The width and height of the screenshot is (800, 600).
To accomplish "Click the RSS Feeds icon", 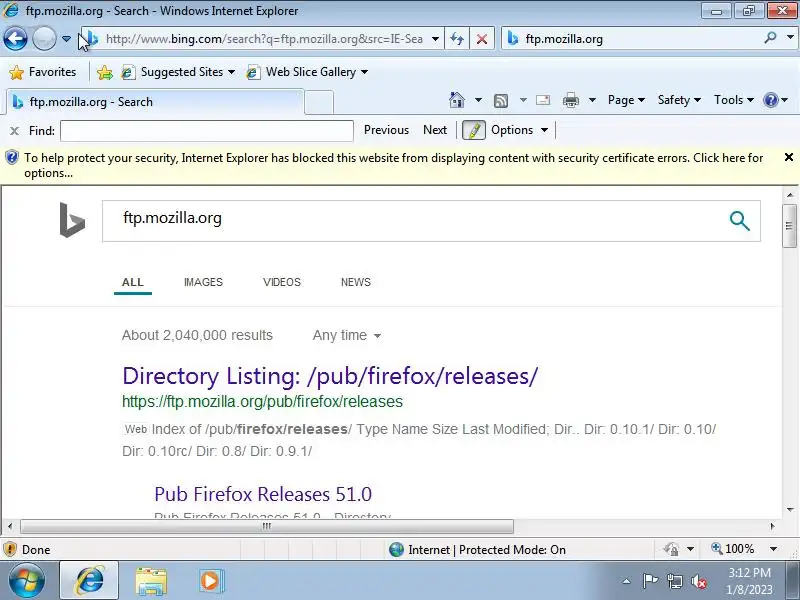I will [x=501, y=101].
